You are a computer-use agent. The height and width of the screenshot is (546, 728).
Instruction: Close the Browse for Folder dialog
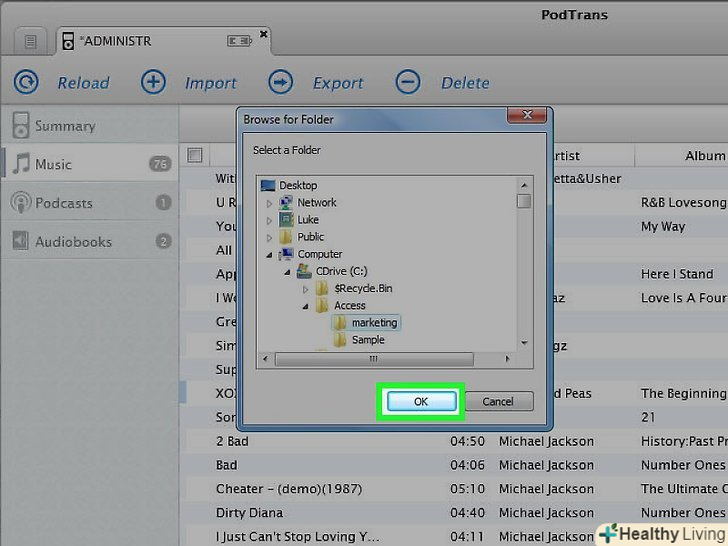527,115
